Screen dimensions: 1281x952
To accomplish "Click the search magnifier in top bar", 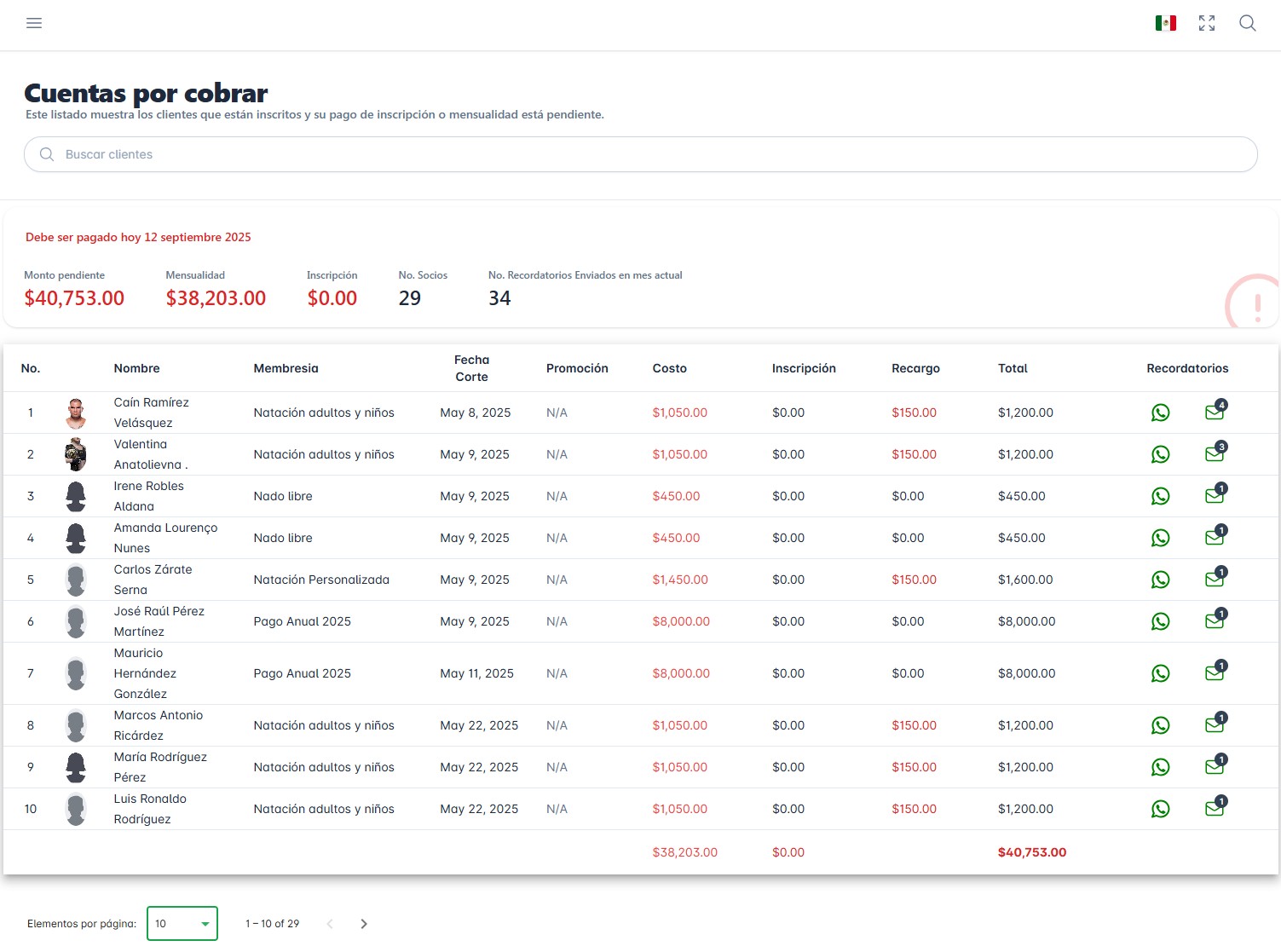I will pyautogui.click(x=1247, y=23).
